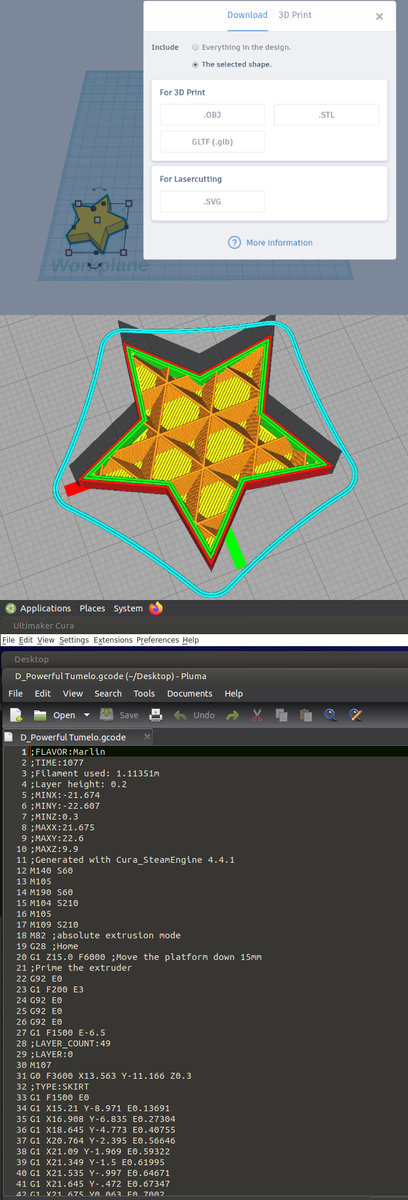Open Cura's Preferences menu
This screenshot has height=1200, width=408.
click(158, 640)
